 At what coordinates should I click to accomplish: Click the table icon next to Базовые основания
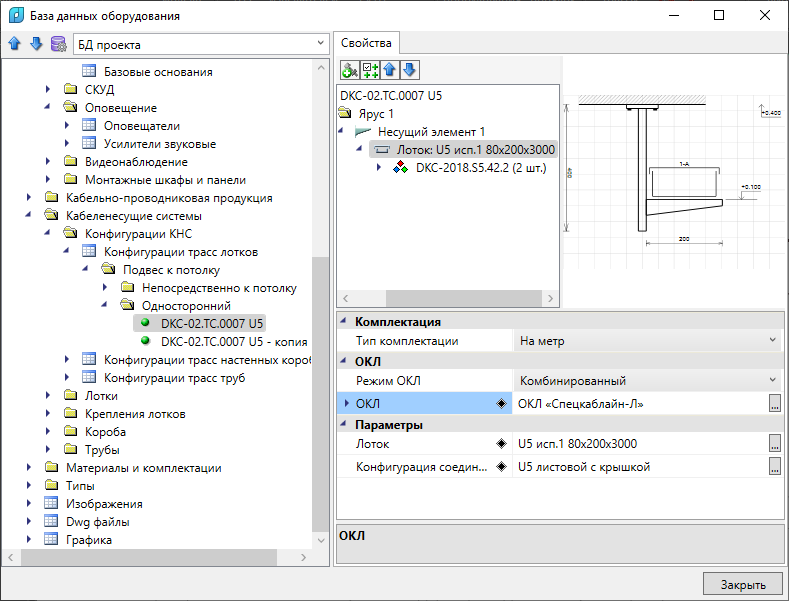click(89, 71)
